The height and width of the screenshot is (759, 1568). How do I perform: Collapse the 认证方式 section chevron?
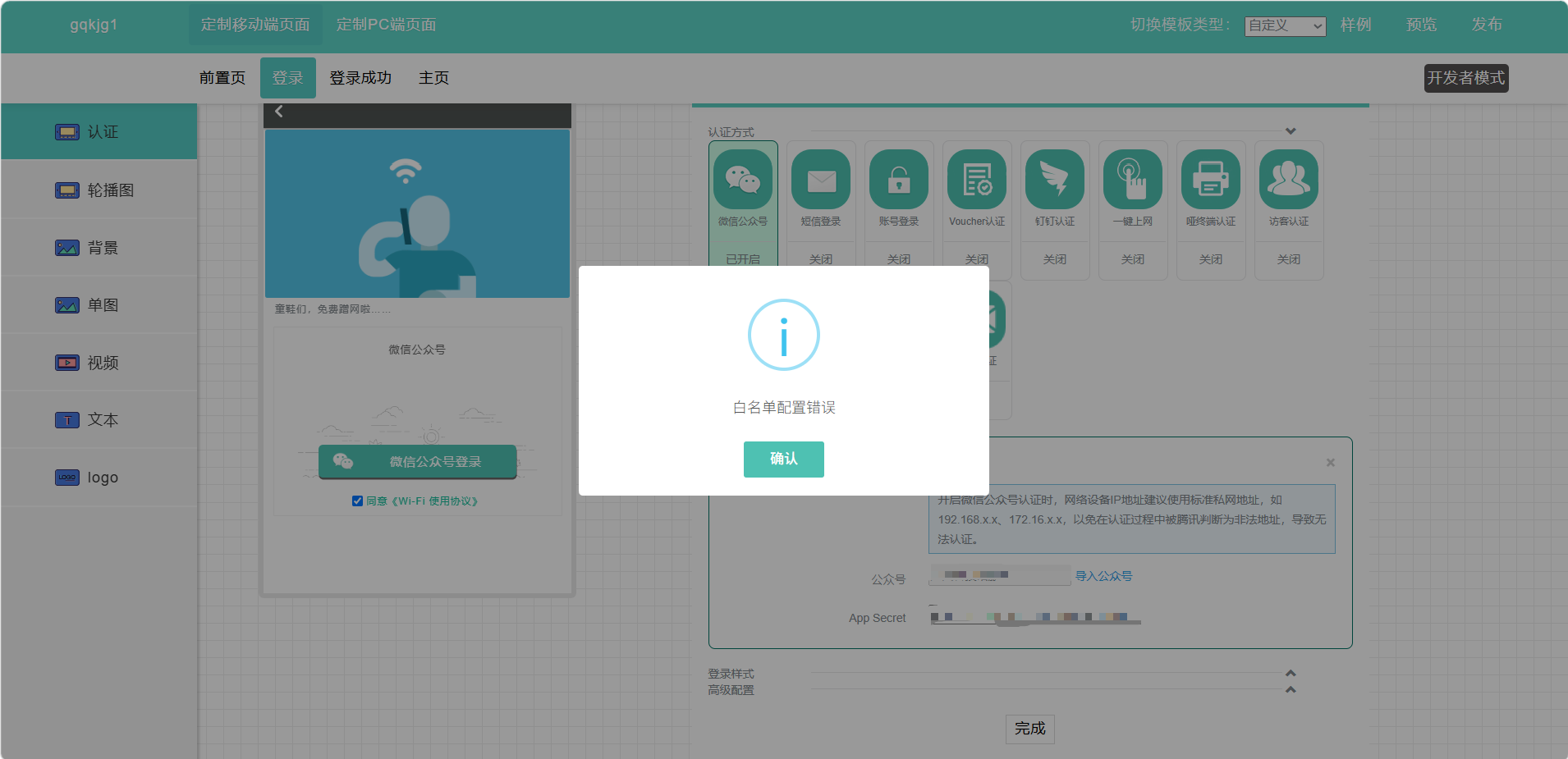coord(1291,131)
